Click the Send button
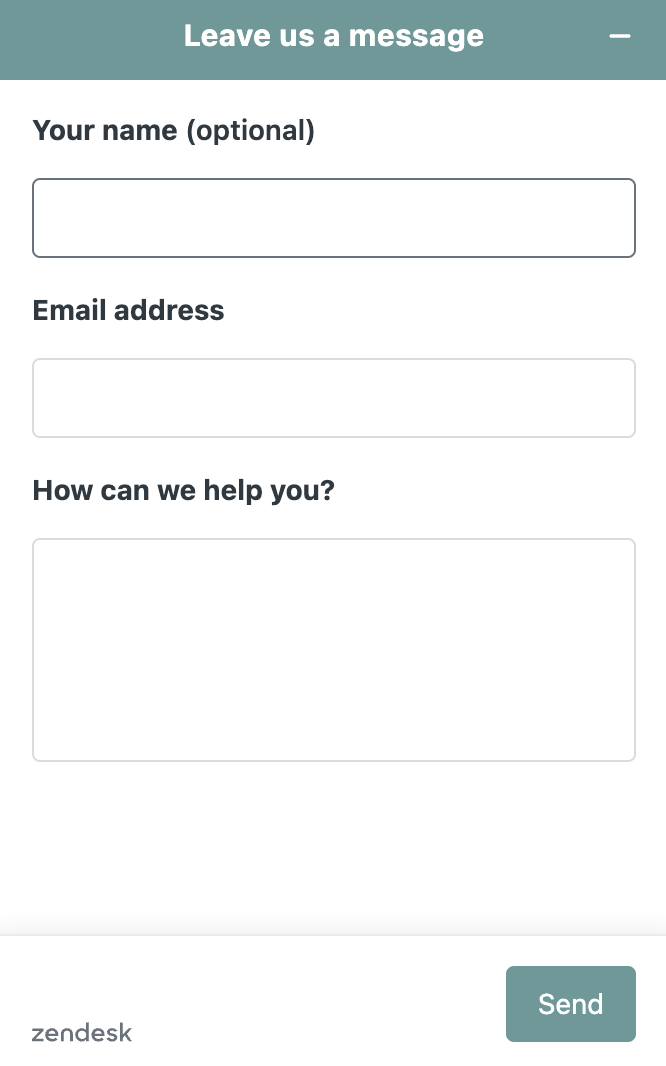This screenshot has width=666, height=1066. [x=570, y=1003]
